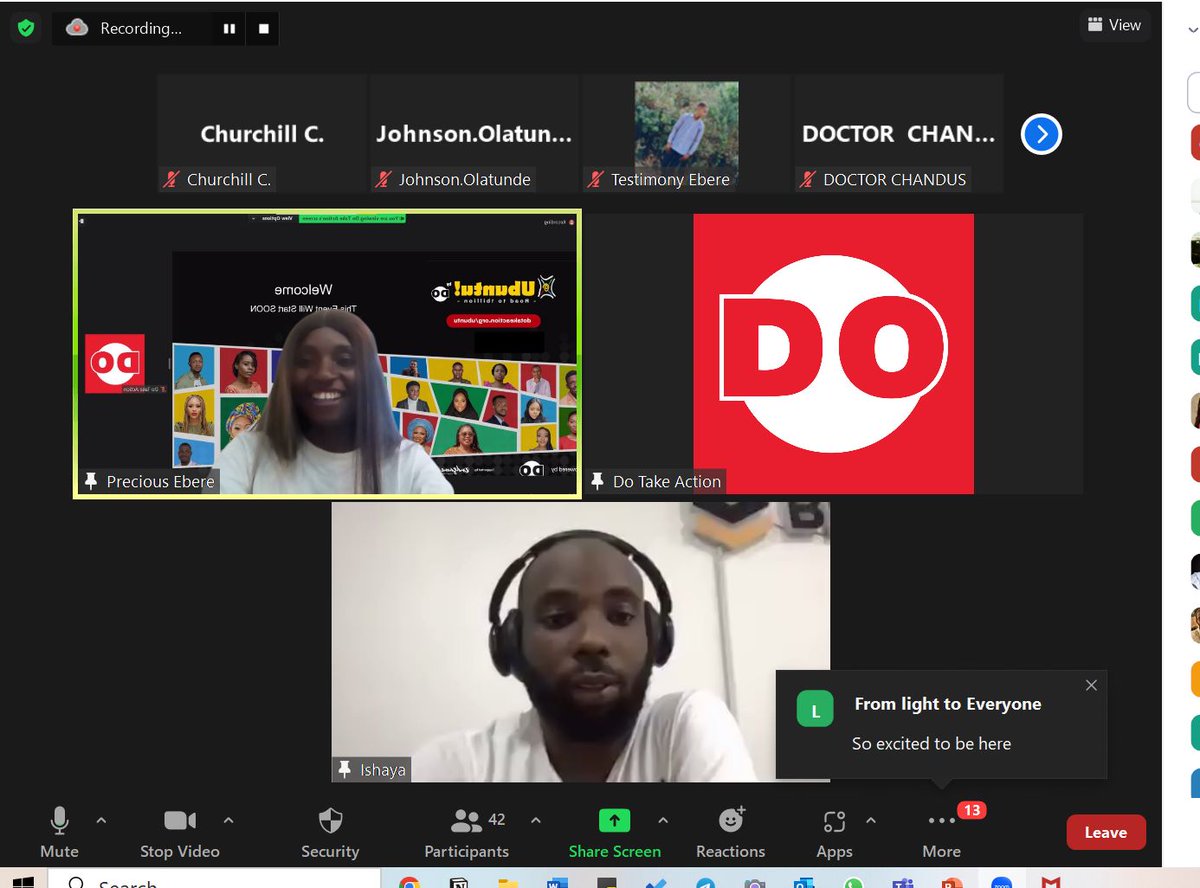Mute the microphone
The height and width of the screenshot is (888, 1200).
click(59, 832)
